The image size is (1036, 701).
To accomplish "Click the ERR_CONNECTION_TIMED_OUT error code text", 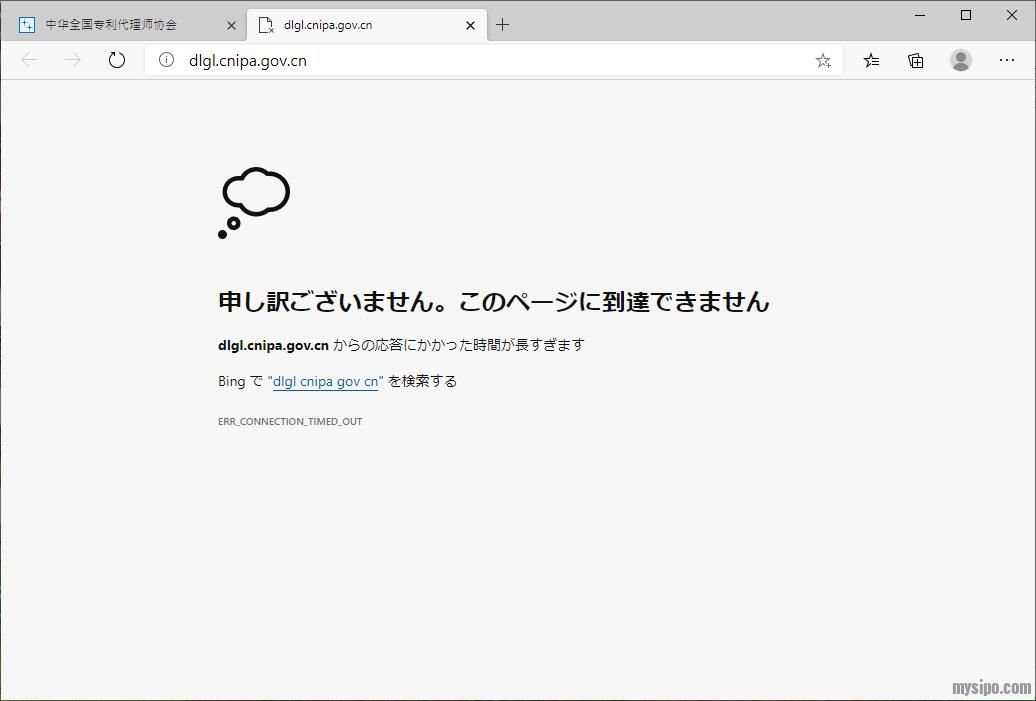I will [x=290, y=421].
